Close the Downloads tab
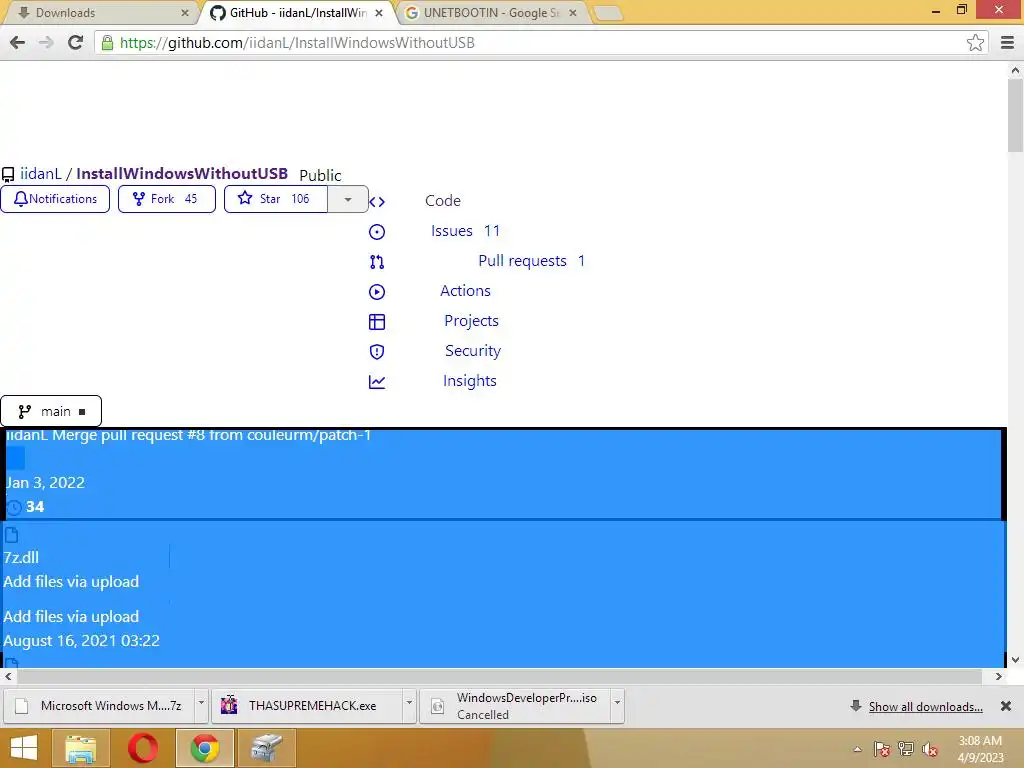1024x768 pixels. [185, 13]
